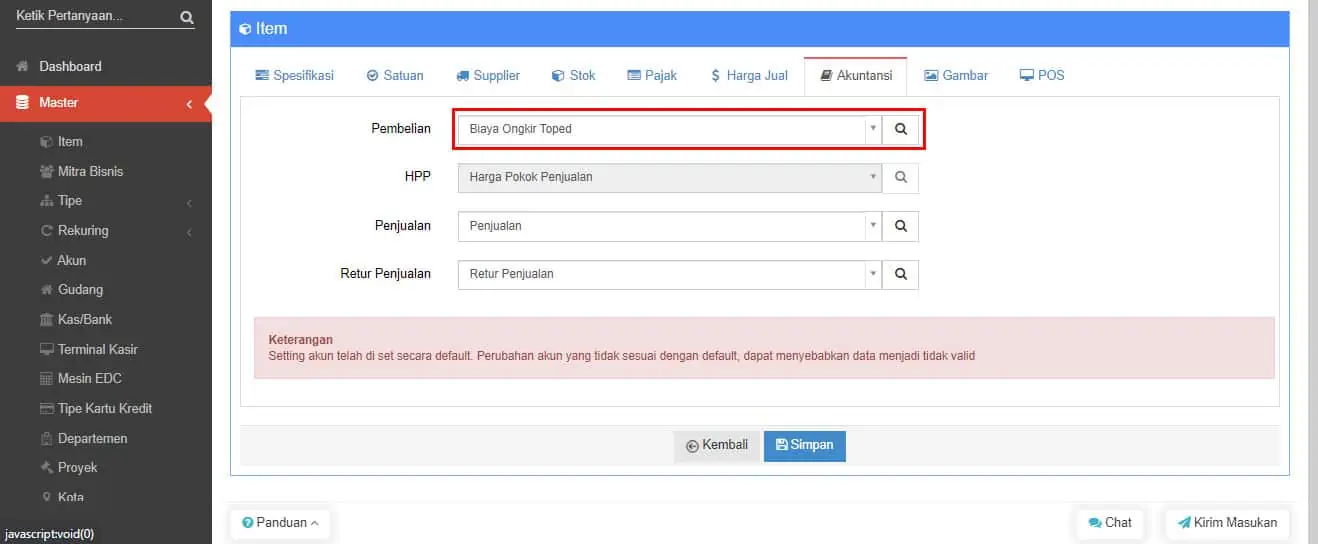Search accounts for Retur Penjualan field

point(900,274)
